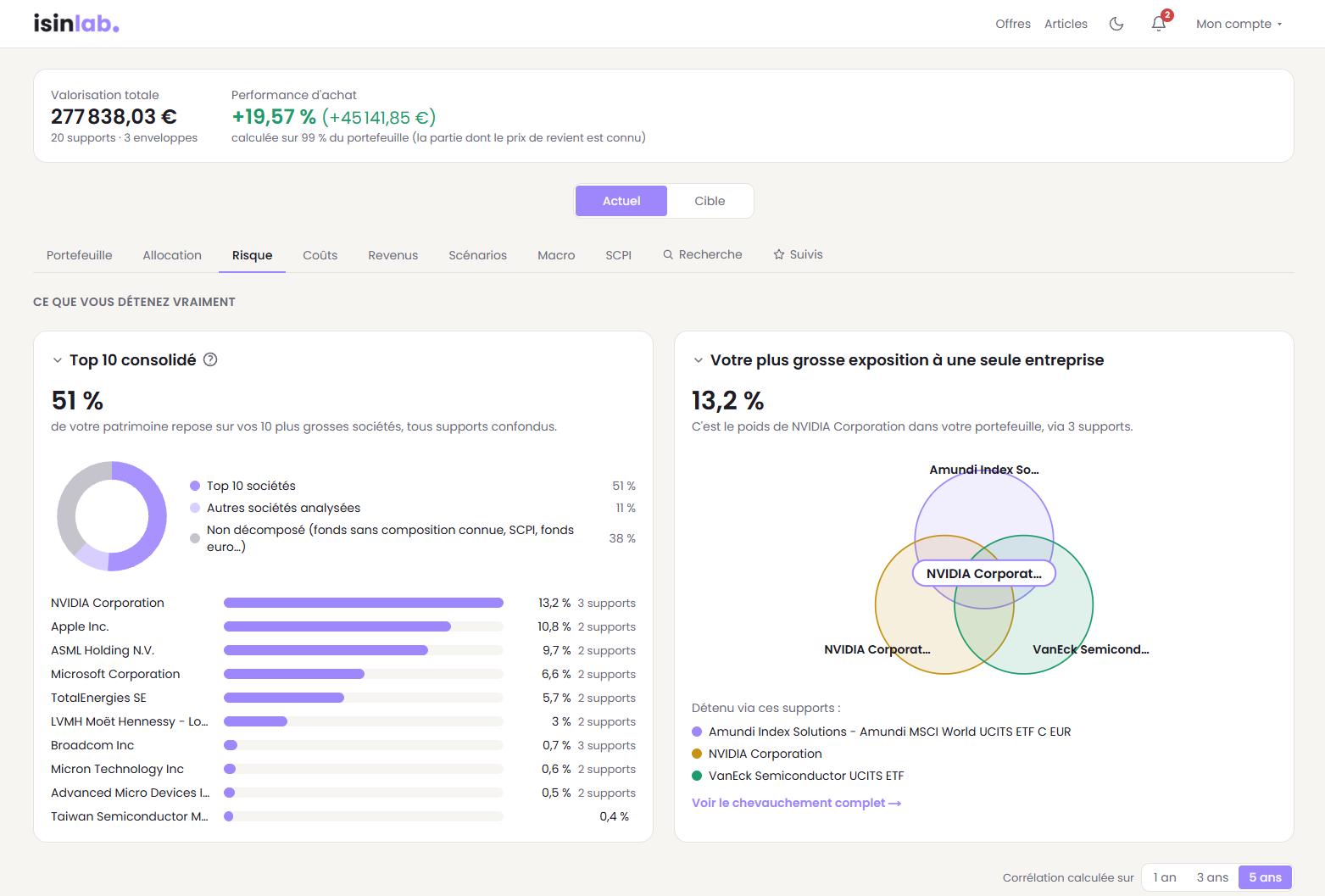Viewport: 1325px width, 896px height.
Task: Set correlation period to 5 ans
Action: 1265,877
